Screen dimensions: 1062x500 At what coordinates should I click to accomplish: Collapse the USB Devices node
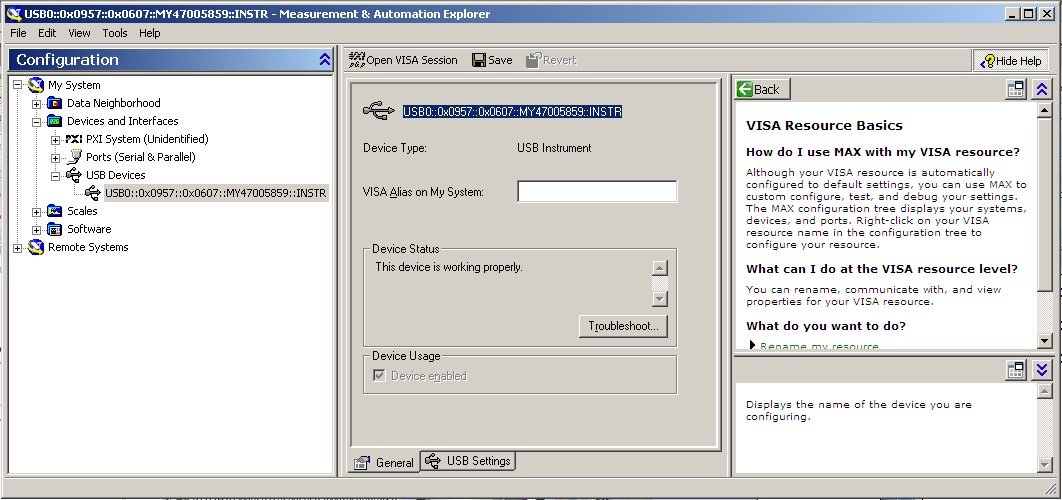pos(56,175)
